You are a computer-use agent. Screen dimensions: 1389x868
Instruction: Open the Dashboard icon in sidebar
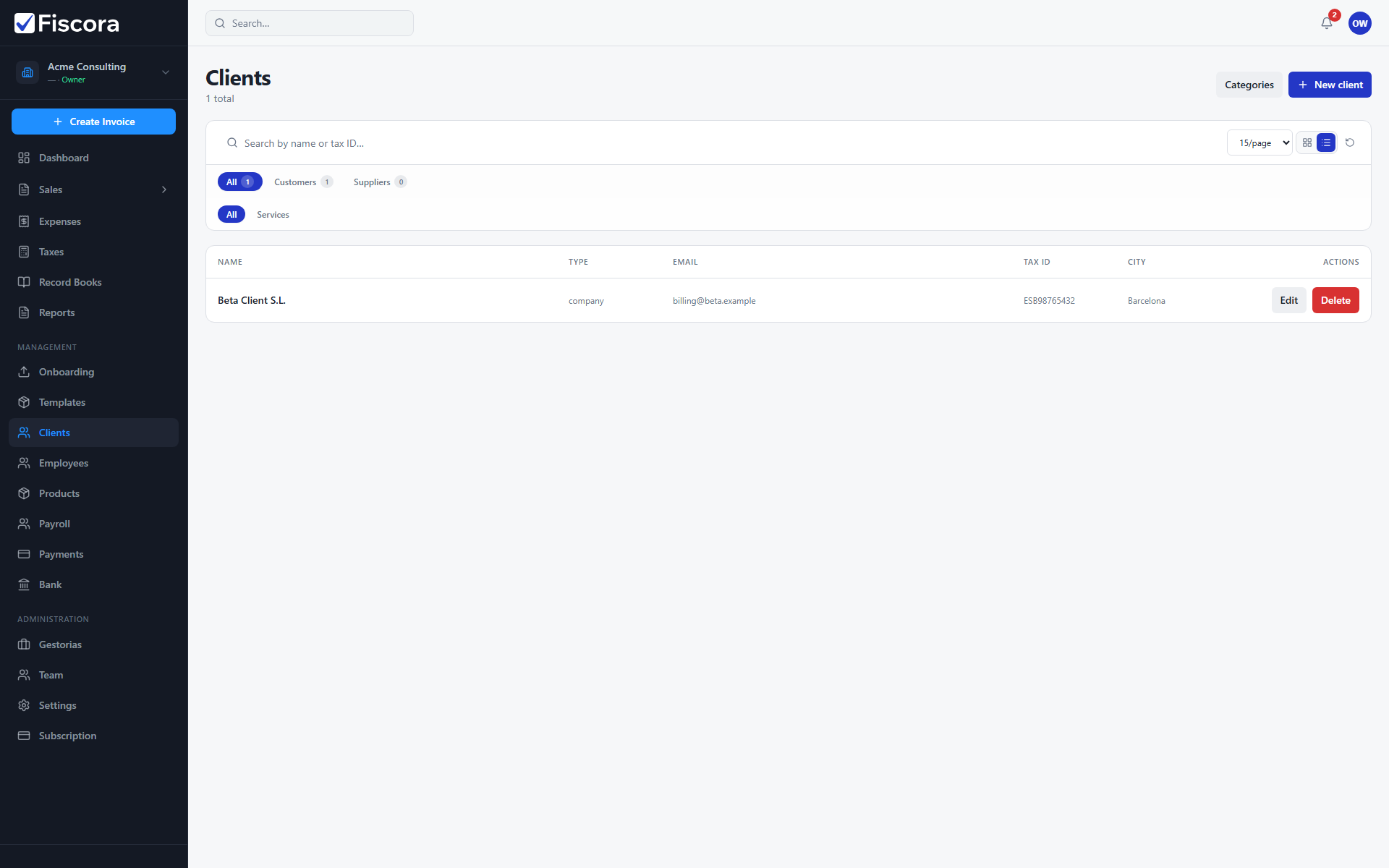24,158
